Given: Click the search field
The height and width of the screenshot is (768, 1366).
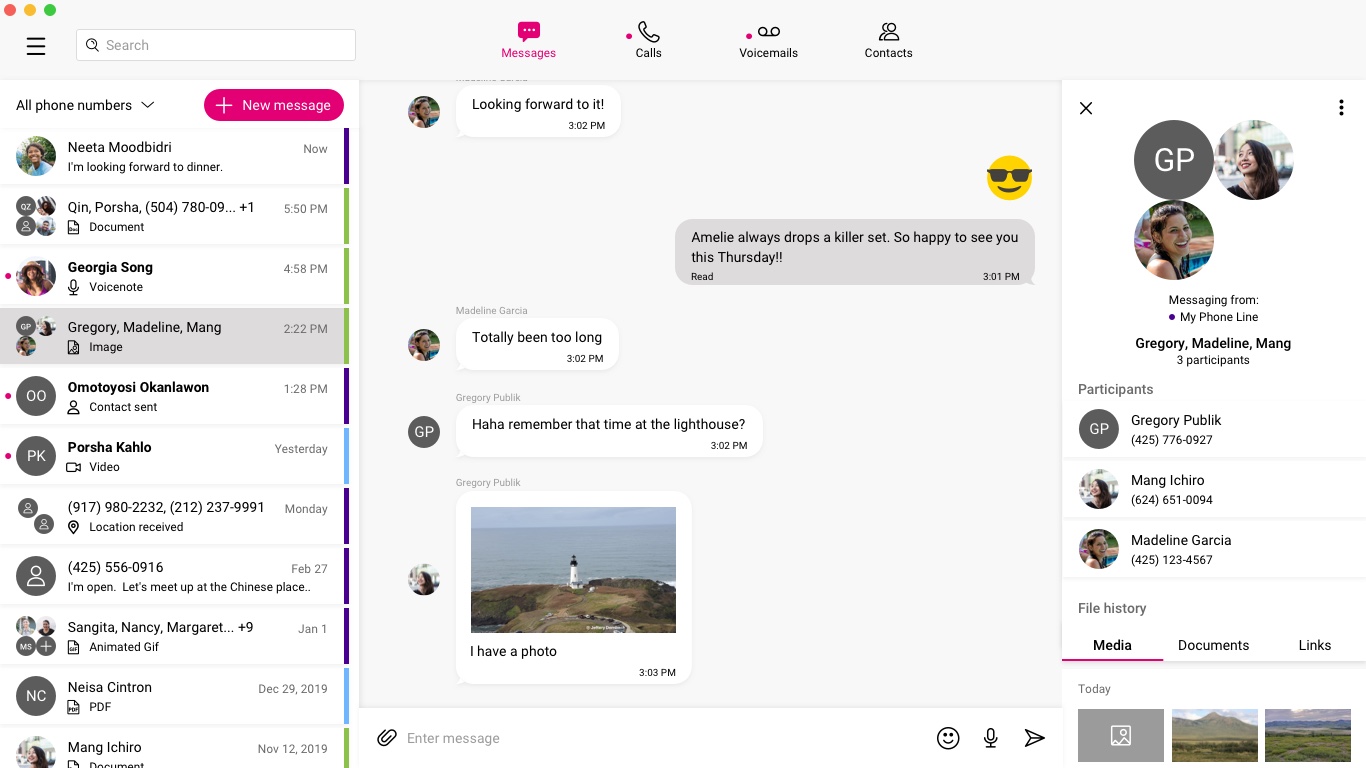Looking at the screenshot, I should [216, 45].
